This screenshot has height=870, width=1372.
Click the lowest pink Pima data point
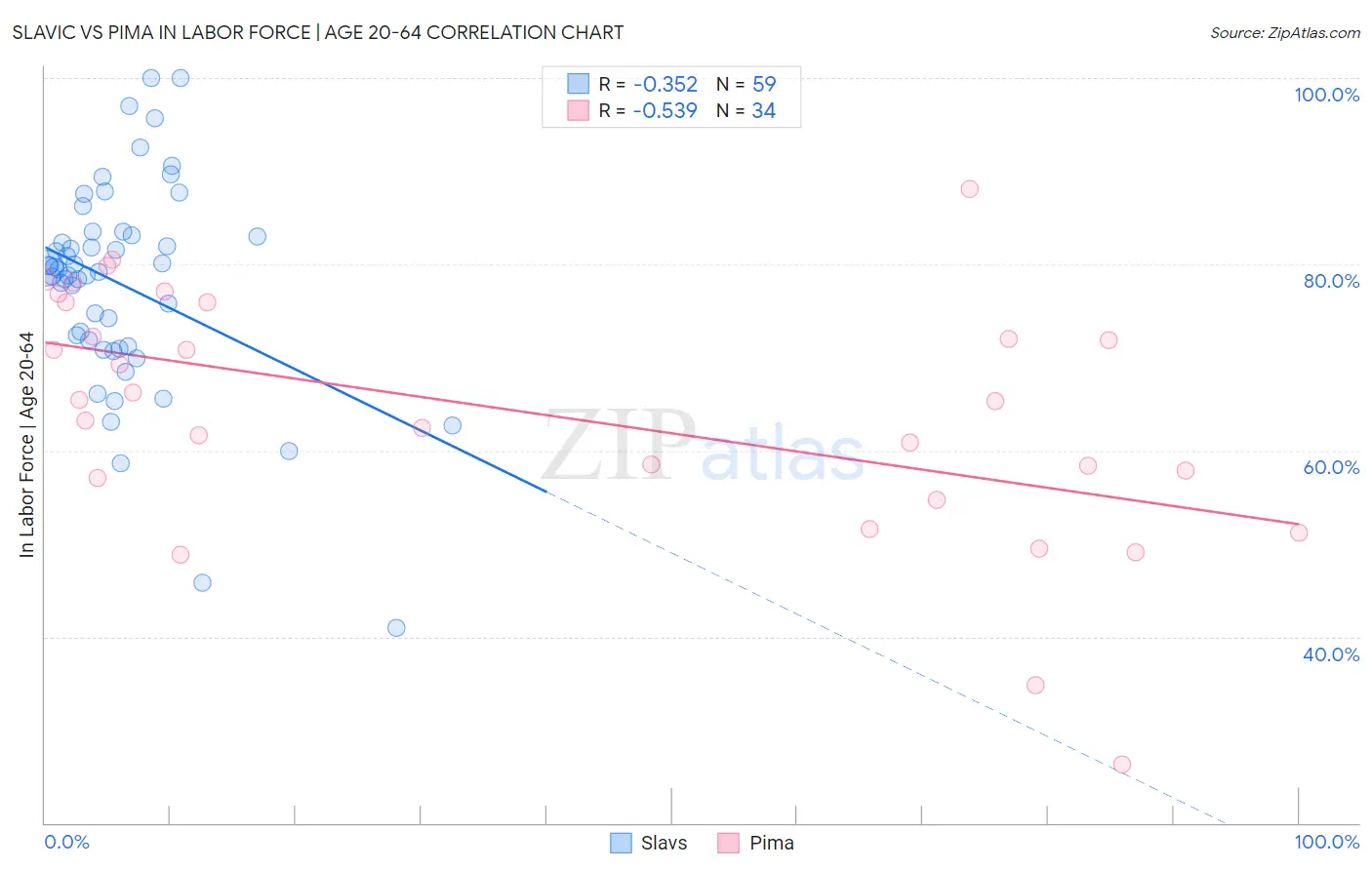(1122, 765)
